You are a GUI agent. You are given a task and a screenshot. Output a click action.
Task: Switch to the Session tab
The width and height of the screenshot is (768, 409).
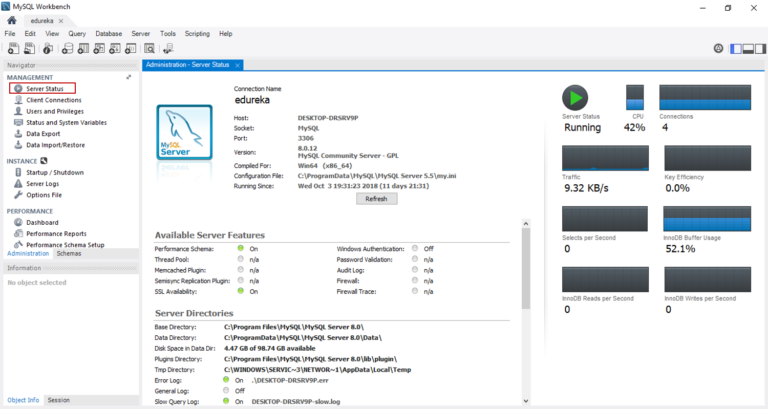[x=58, y=400]
